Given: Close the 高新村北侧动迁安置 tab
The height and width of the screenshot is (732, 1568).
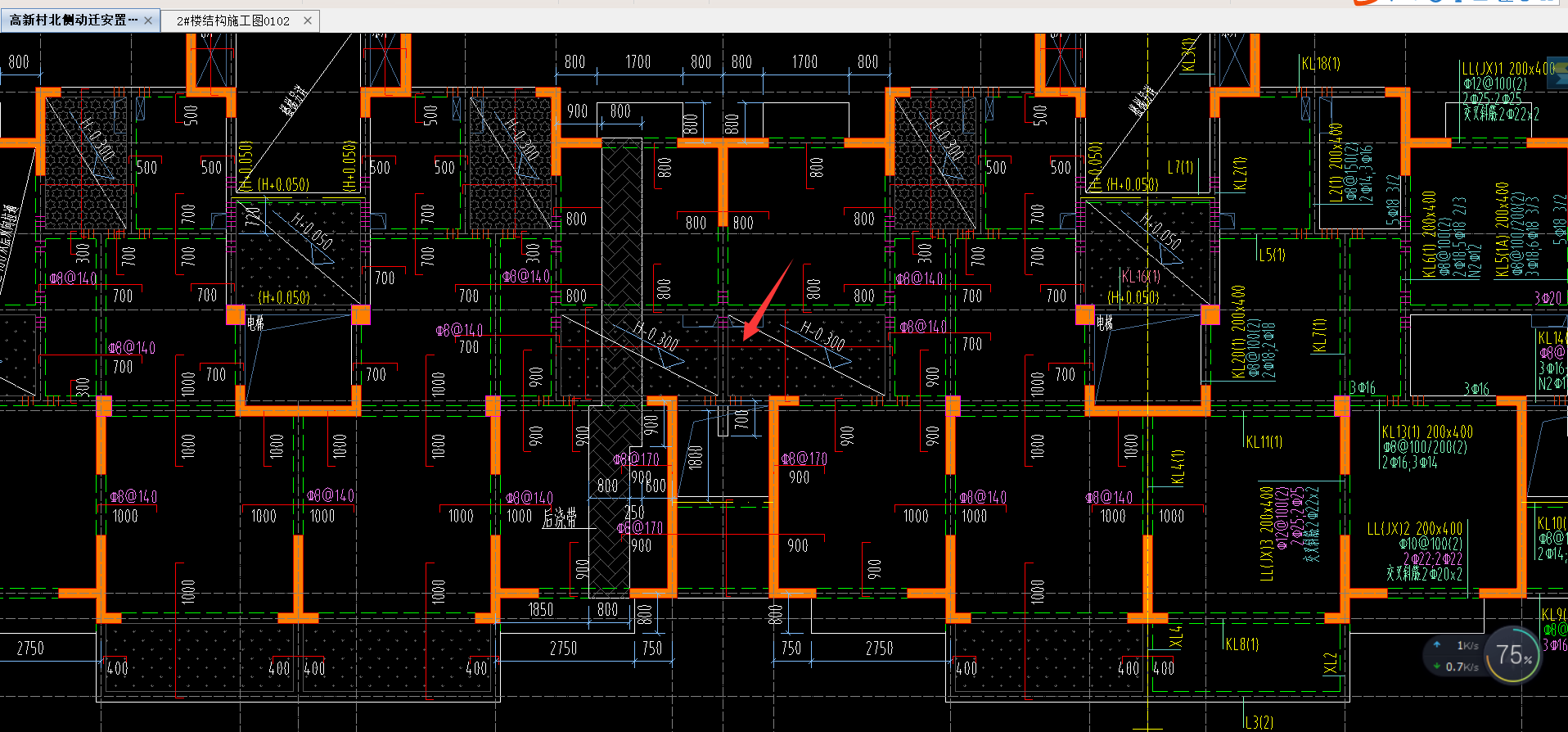Looking at the screenshot, I should coord(148,20).
